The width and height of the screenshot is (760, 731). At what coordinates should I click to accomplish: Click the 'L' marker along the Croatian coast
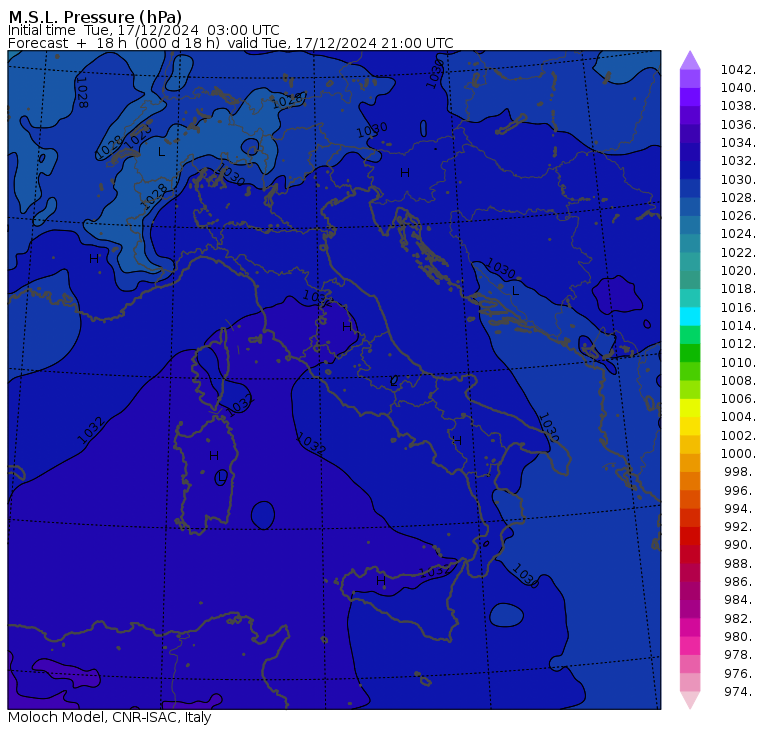click(515, 291)
